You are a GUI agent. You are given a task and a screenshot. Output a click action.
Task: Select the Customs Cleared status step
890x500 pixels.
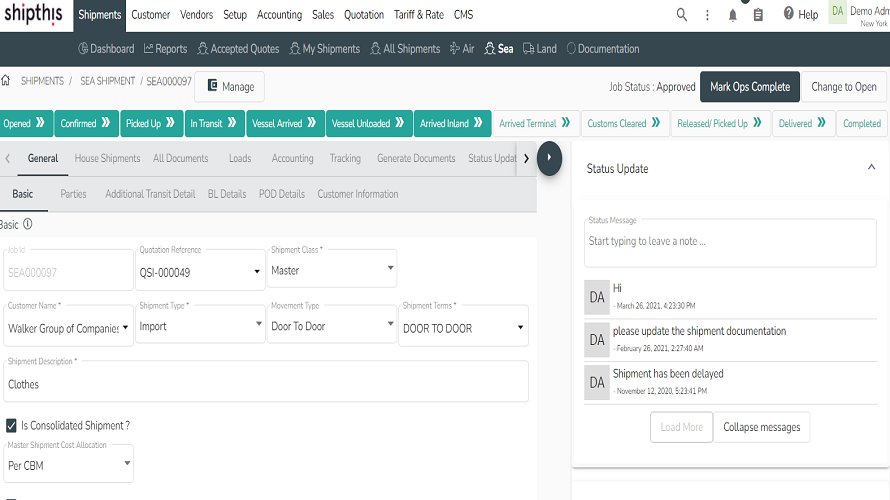624,123
